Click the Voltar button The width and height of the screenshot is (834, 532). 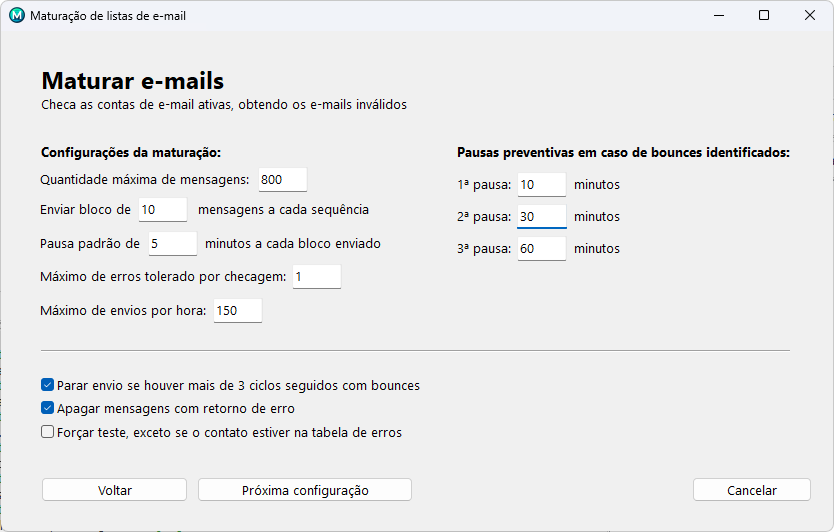pos(114,490)
